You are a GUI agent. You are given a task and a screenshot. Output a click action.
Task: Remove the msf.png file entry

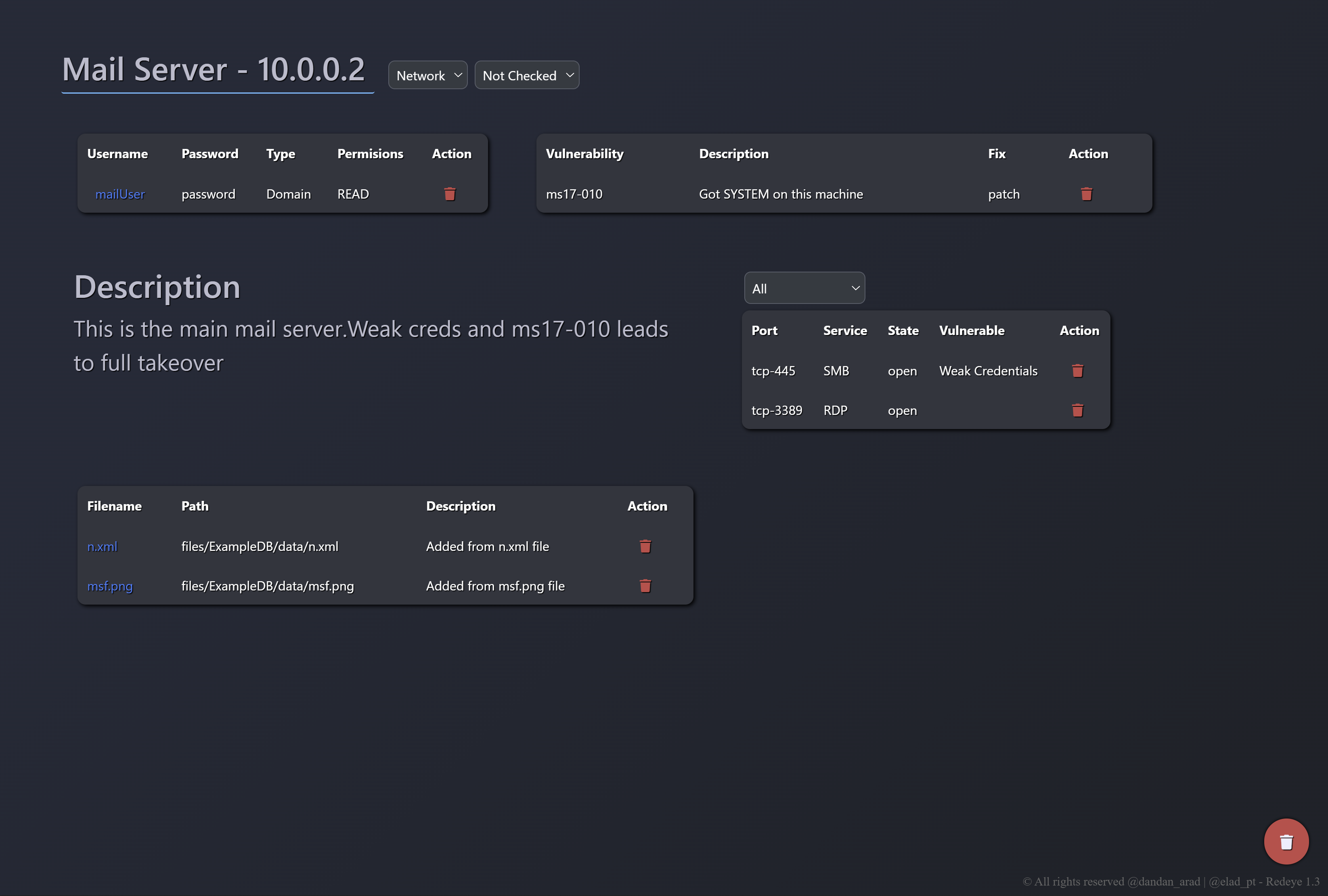[645, 586]
